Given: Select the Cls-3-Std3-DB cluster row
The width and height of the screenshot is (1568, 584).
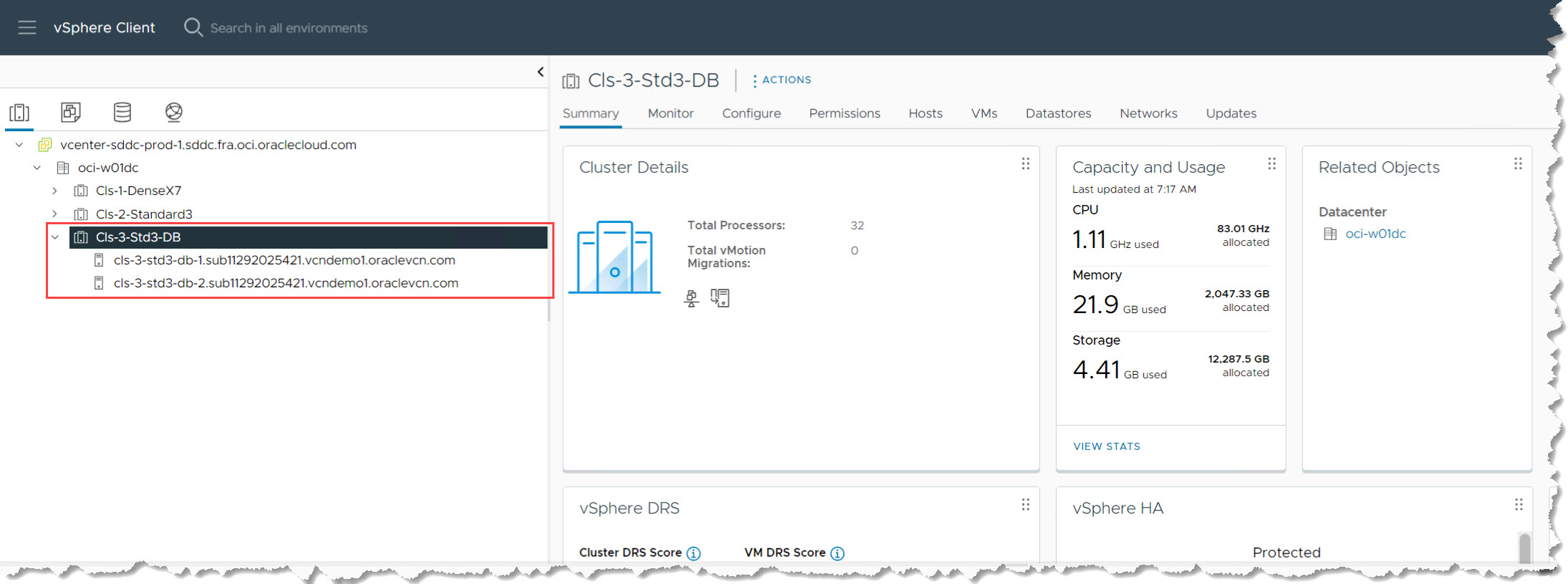Looking at the screenshot, I should tap(308, 237).
